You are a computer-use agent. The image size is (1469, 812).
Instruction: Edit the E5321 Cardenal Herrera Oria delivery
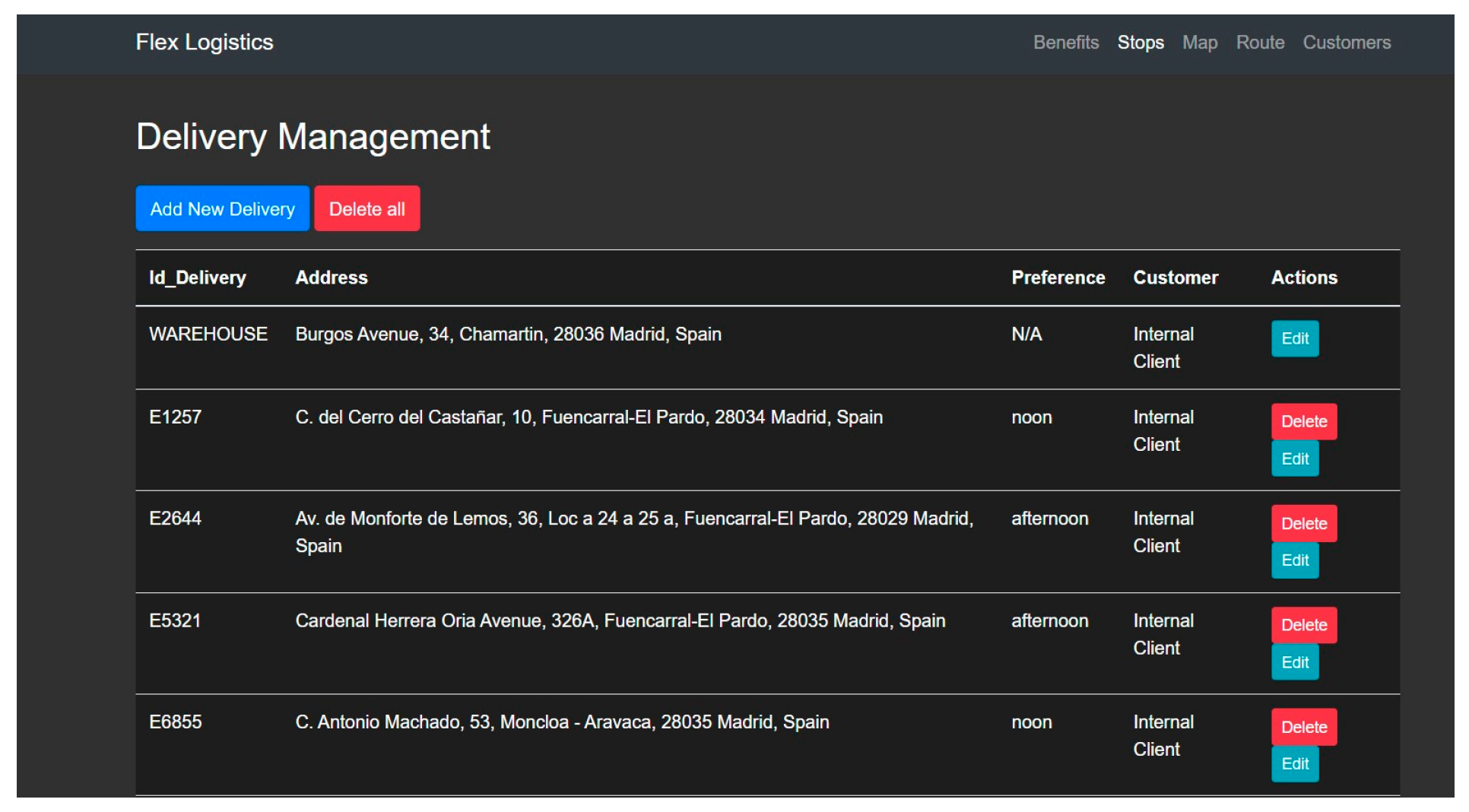[x=1294, y=662]
